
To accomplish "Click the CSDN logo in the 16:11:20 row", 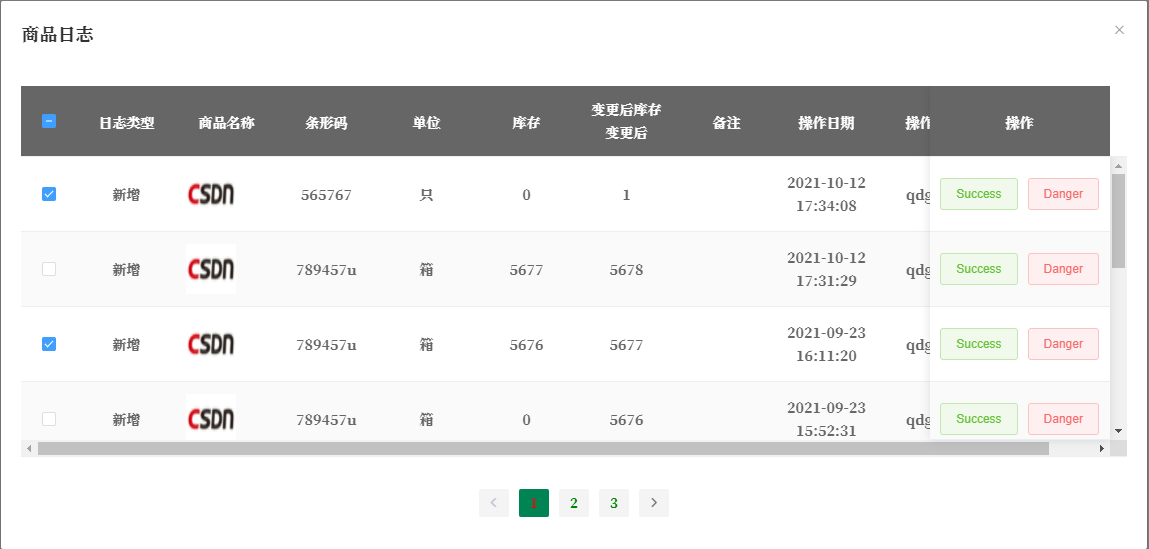I will click(211, 344).
